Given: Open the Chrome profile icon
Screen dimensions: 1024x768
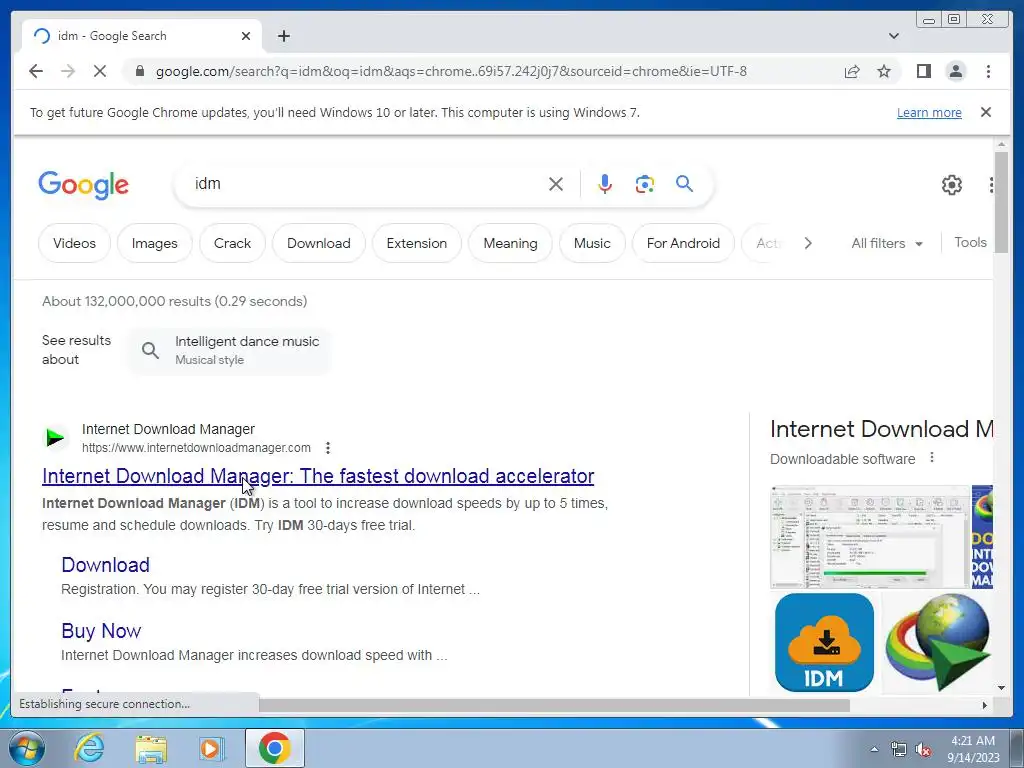Looking at the screenshot, I should click(x=955, y=71).
